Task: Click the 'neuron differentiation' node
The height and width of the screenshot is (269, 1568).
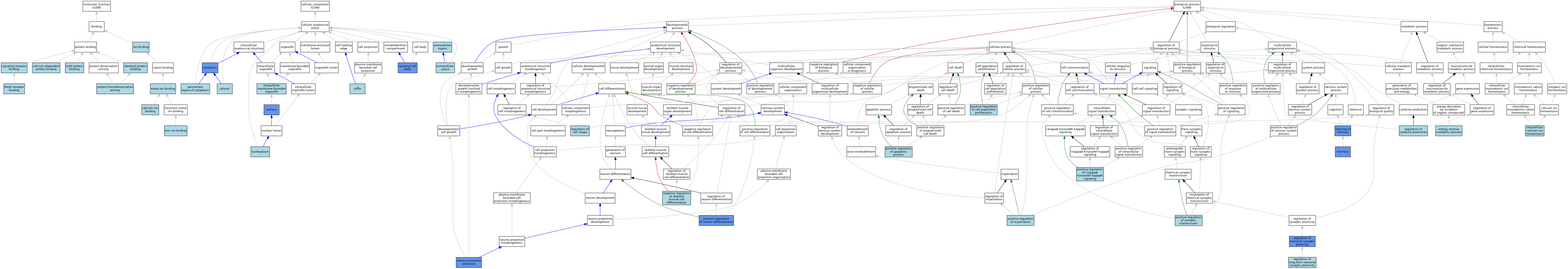Action: click(615, 174)
